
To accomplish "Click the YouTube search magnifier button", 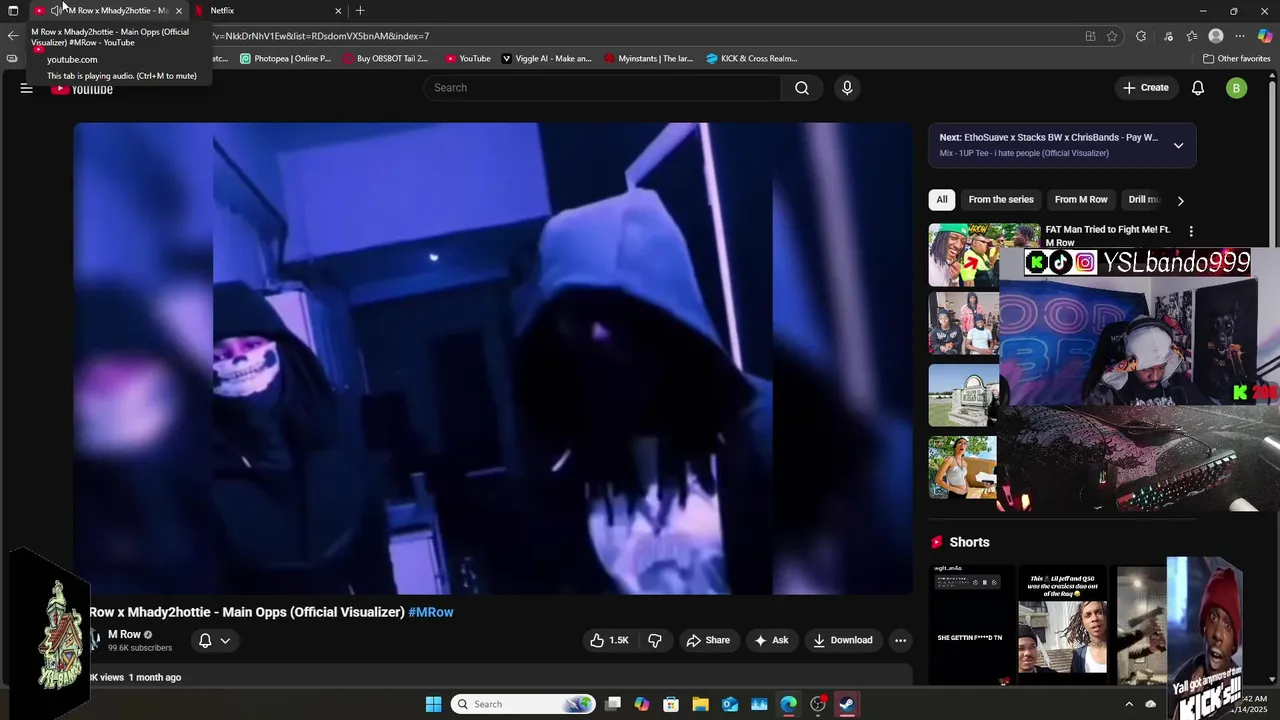I will pos(802,88).
